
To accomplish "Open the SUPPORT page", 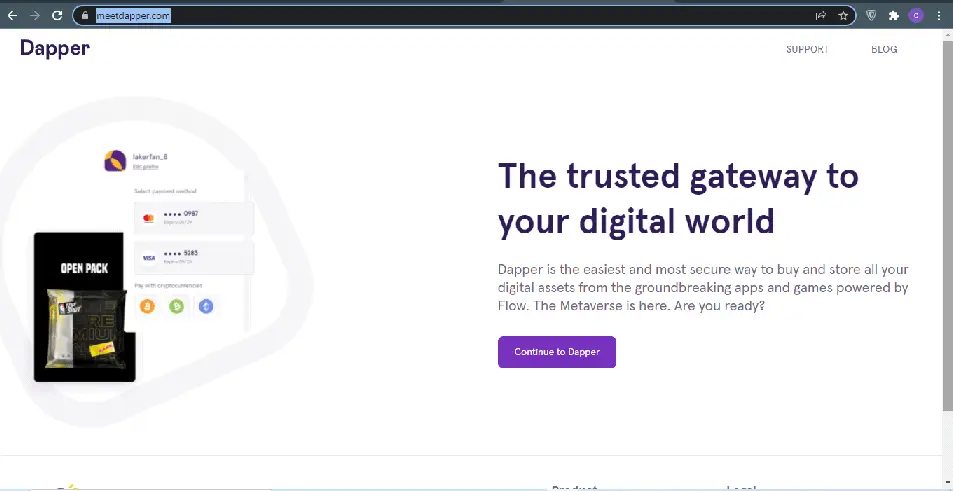I will (x=806, y=49).
